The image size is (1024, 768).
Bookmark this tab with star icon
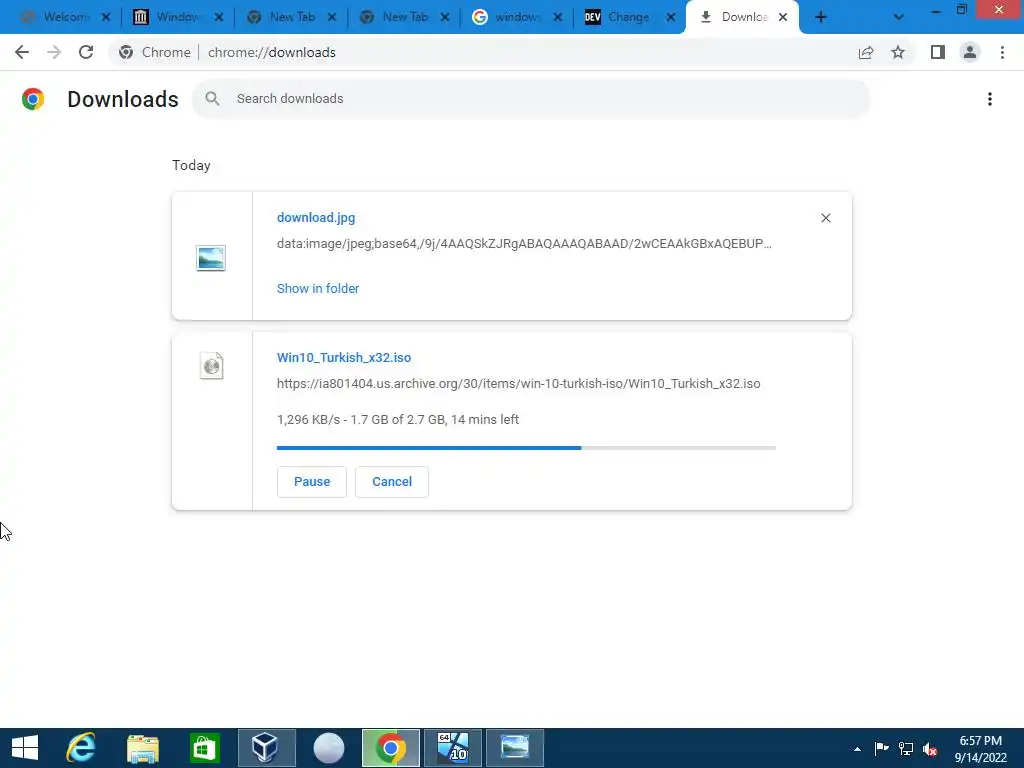pyautogui.click(x=898, y=52)
